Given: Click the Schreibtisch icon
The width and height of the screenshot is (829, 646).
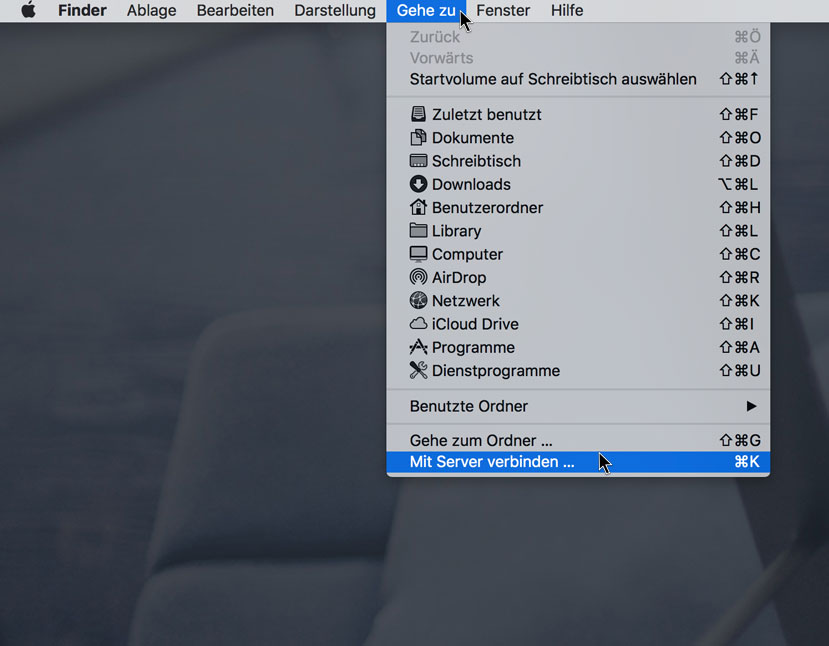Looking at the screenshot, I should pyautogui.click(x=418, y=161).
